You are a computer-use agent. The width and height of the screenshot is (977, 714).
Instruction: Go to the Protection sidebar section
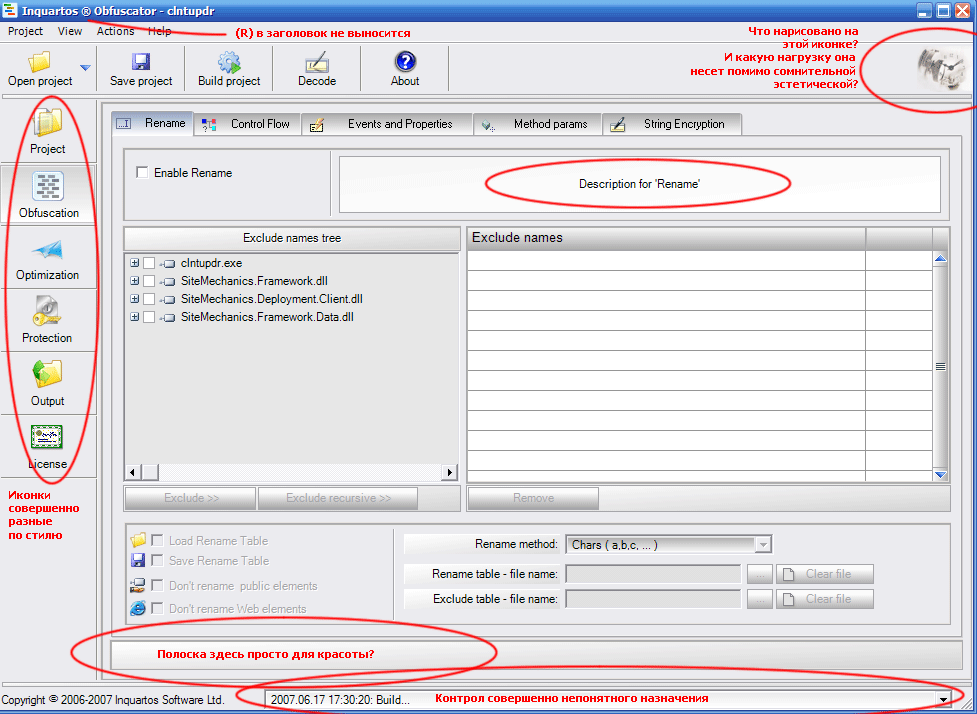[48, 321]
